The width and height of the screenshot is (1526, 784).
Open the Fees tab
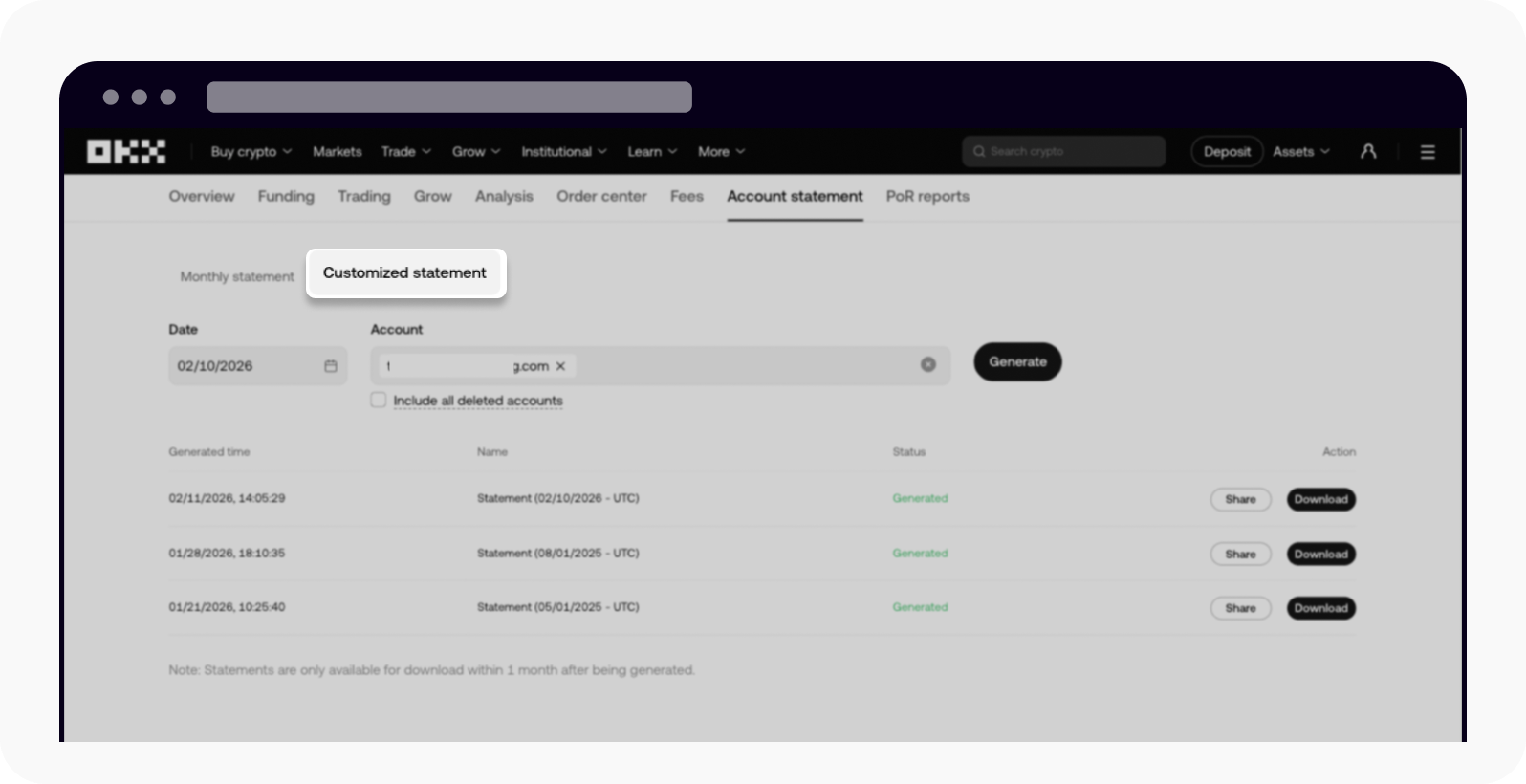[687, 196]
